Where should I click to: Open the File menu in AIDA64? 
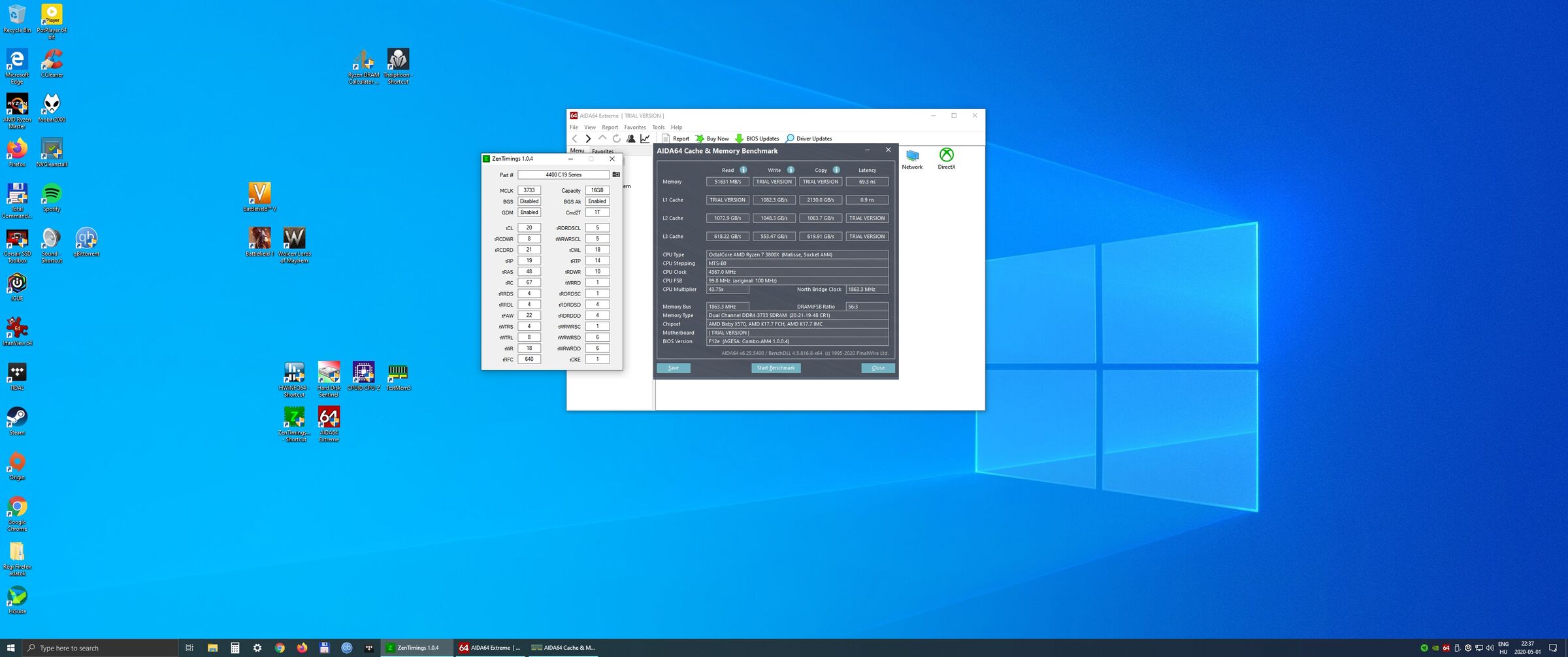574,127
